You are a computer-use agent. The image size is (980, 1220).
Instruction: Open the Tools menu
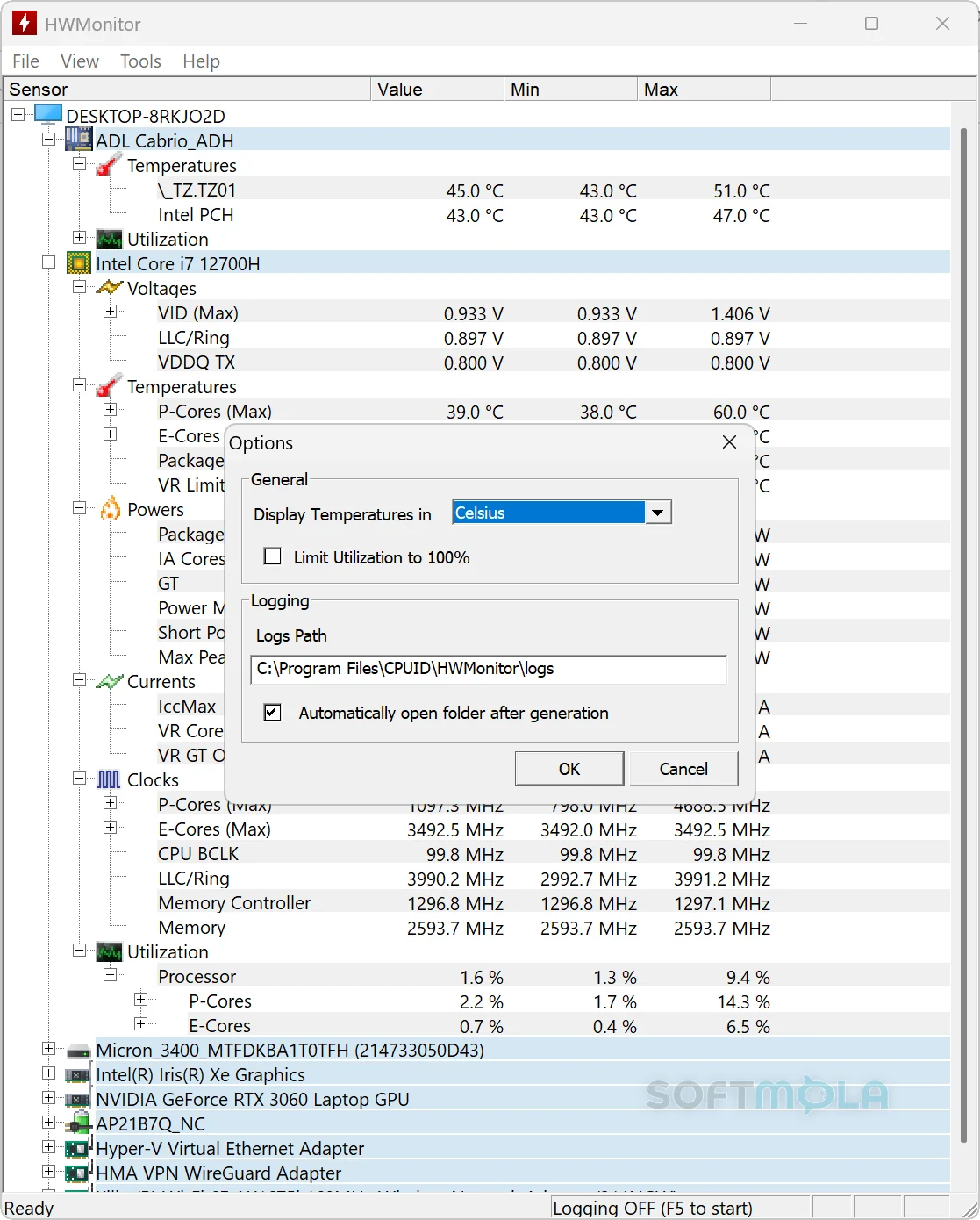[140, 61]
